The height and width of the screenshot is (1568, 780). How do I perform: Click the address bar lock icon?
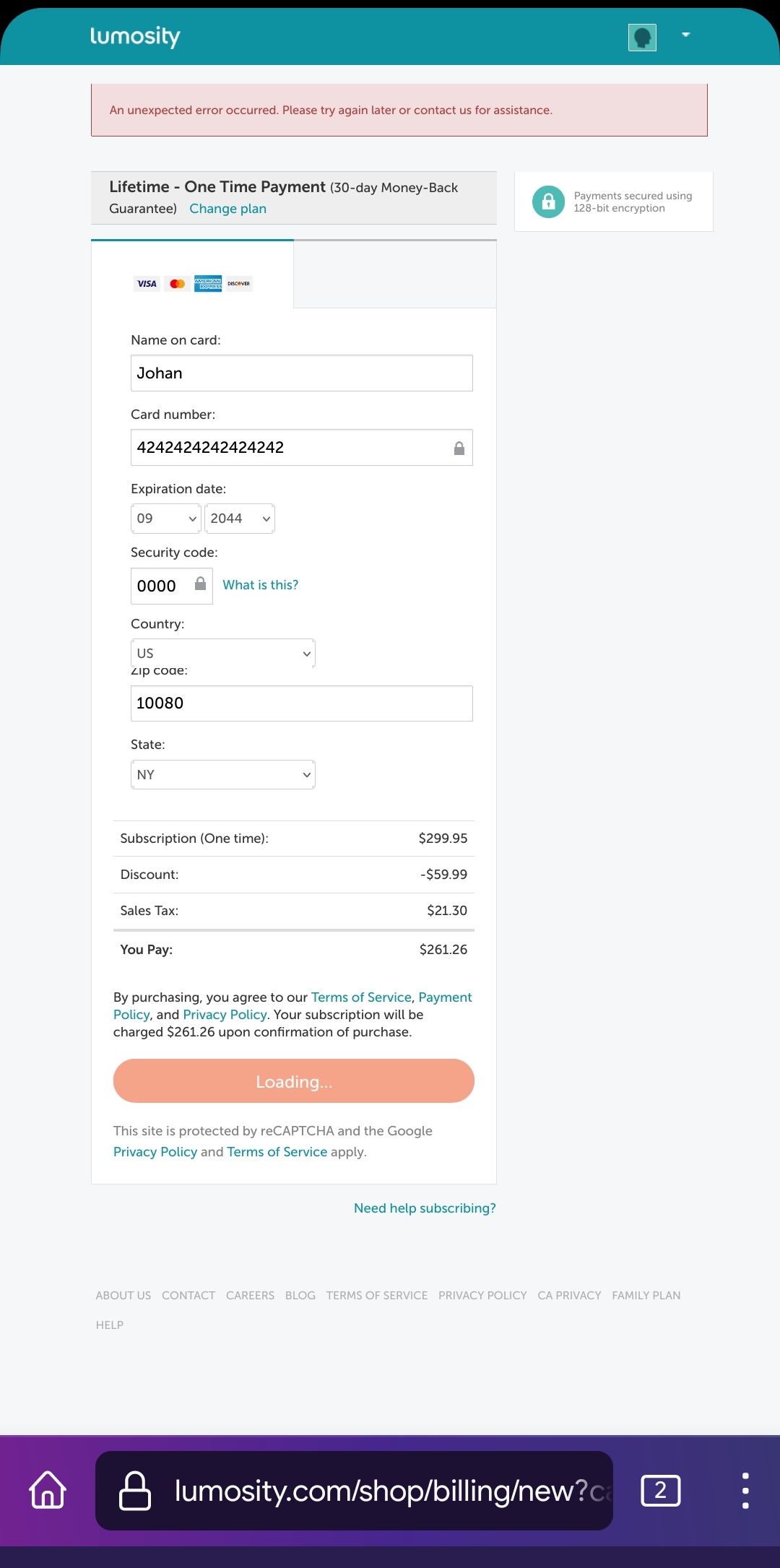coord(135,1490)
